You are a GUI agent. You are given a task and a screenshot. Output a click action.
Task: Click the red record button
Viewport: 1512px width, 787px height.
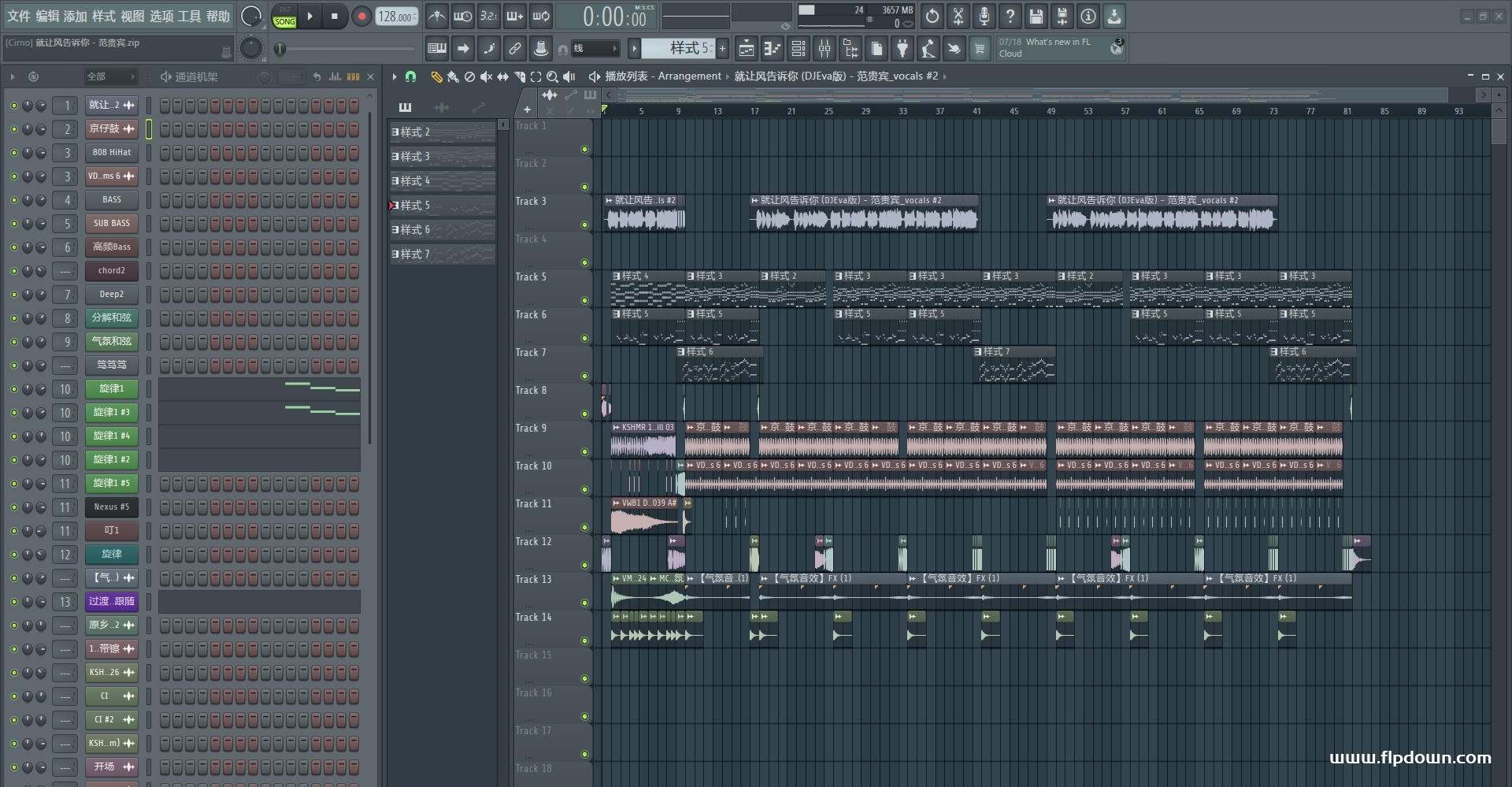[x=361, y=16]
